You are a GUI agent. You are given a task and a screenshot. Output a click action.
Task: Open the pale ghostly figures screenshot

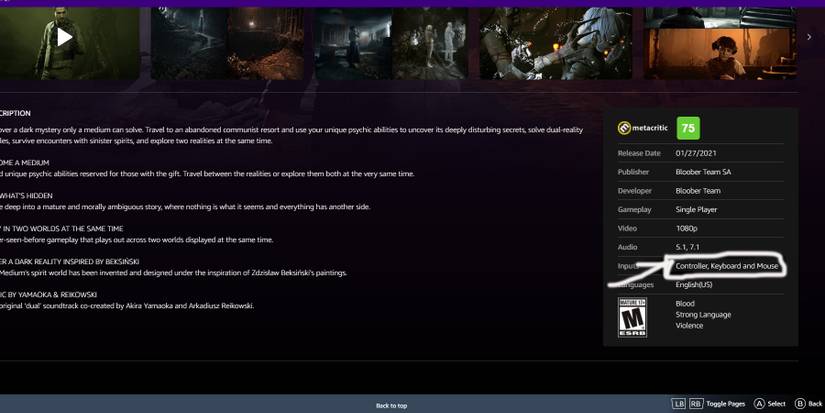[x=430, y=42]
